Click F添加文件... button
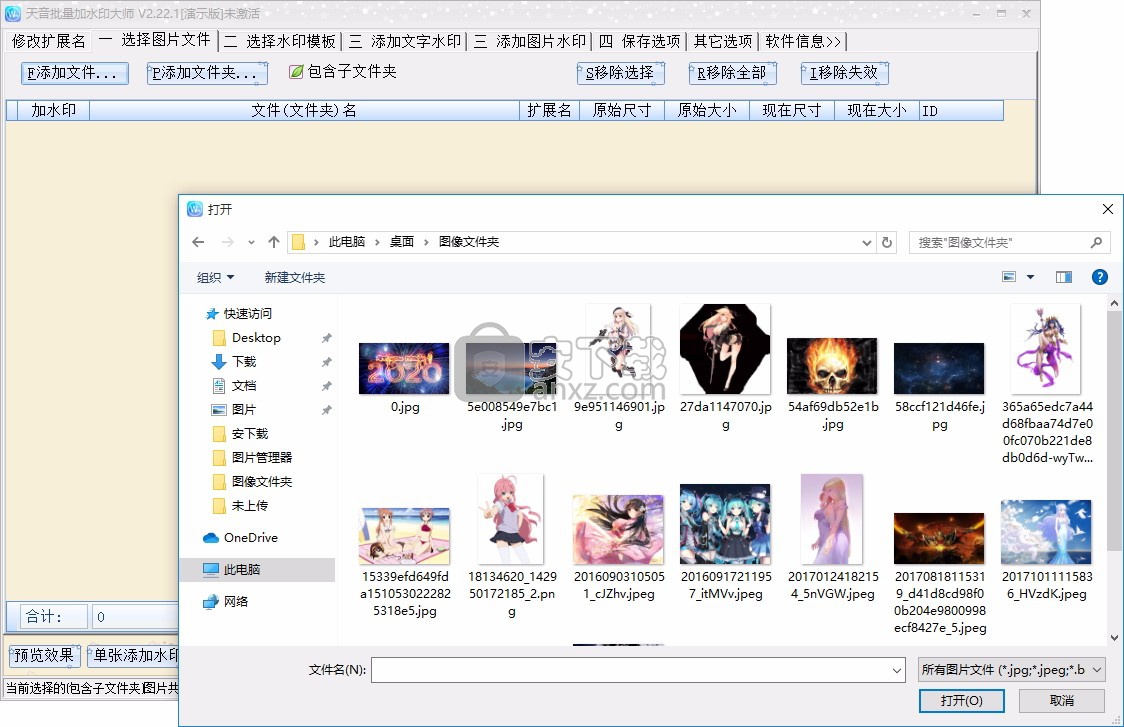 point(75,73)
